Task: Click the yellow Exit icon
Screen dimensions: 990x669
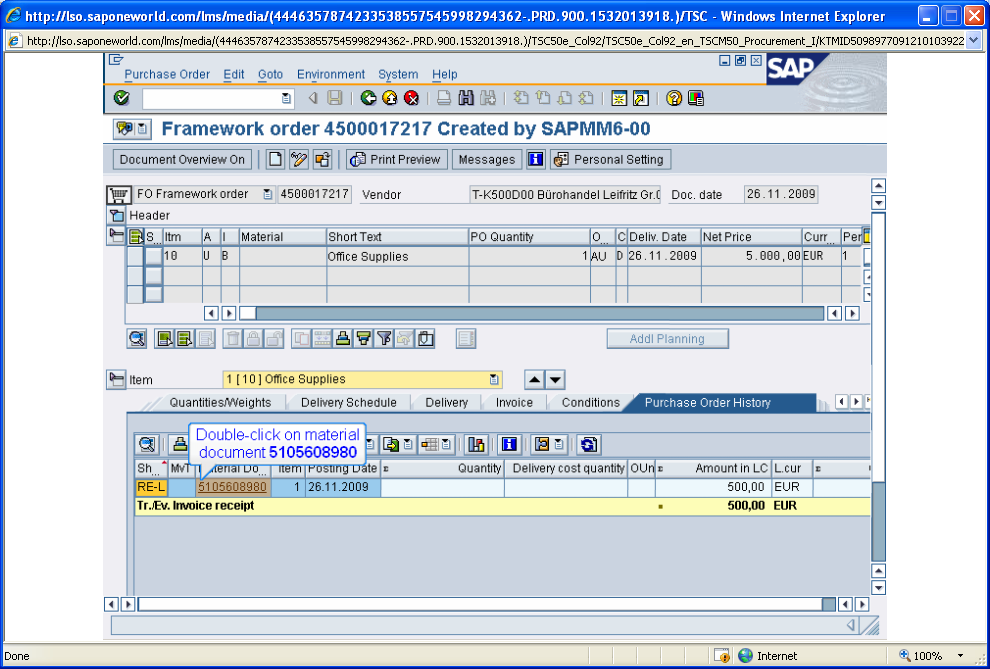Action: point(390,98)
